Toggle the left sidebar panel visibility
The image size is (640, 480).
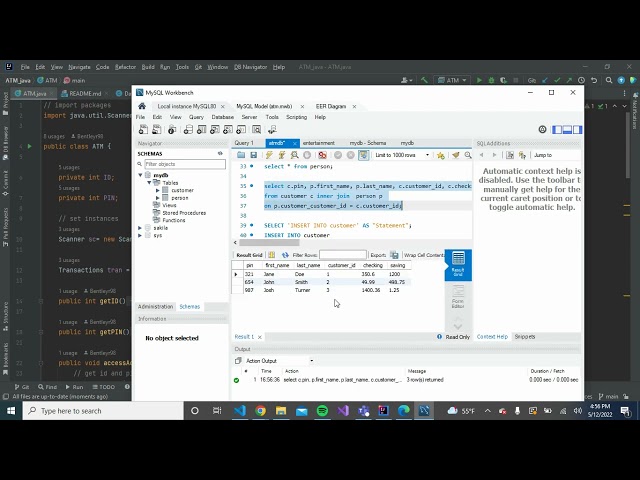coord(557,130)
